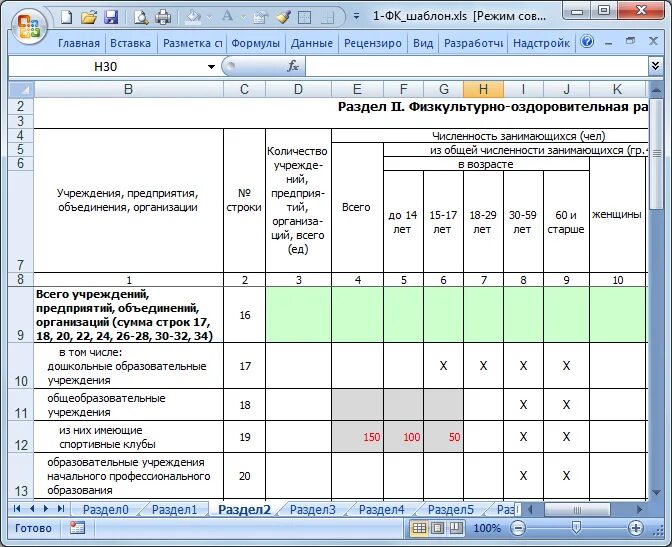Select cell with red value 50
This screenshot has height=547, width=672.
point(443,436)
